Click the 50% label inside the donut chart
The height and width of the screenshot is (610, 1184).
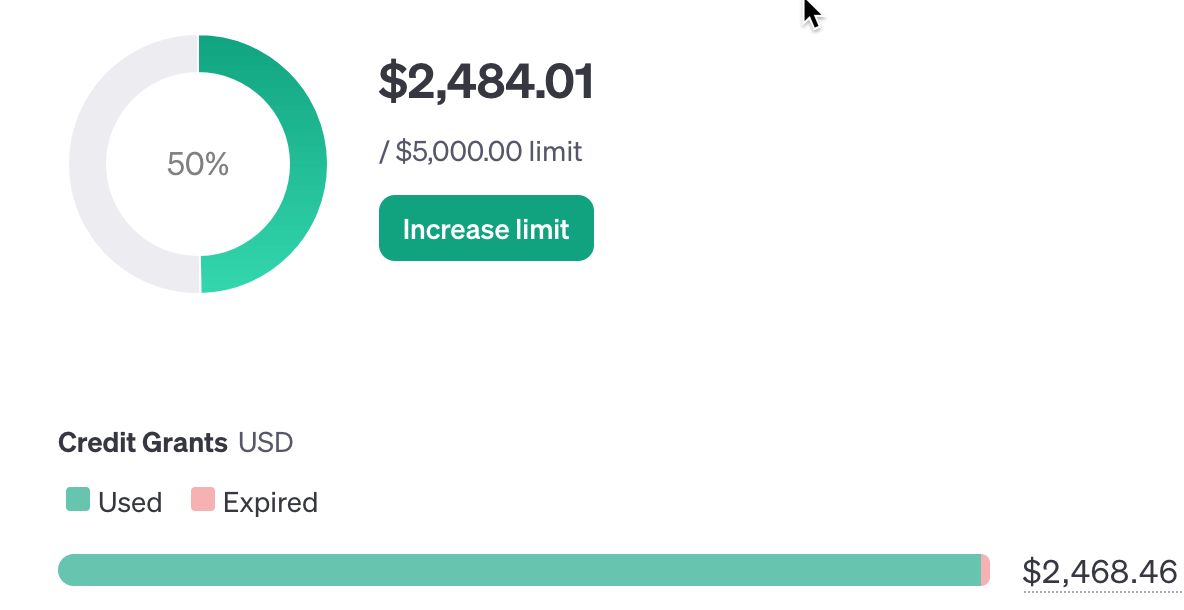[198, 164]
